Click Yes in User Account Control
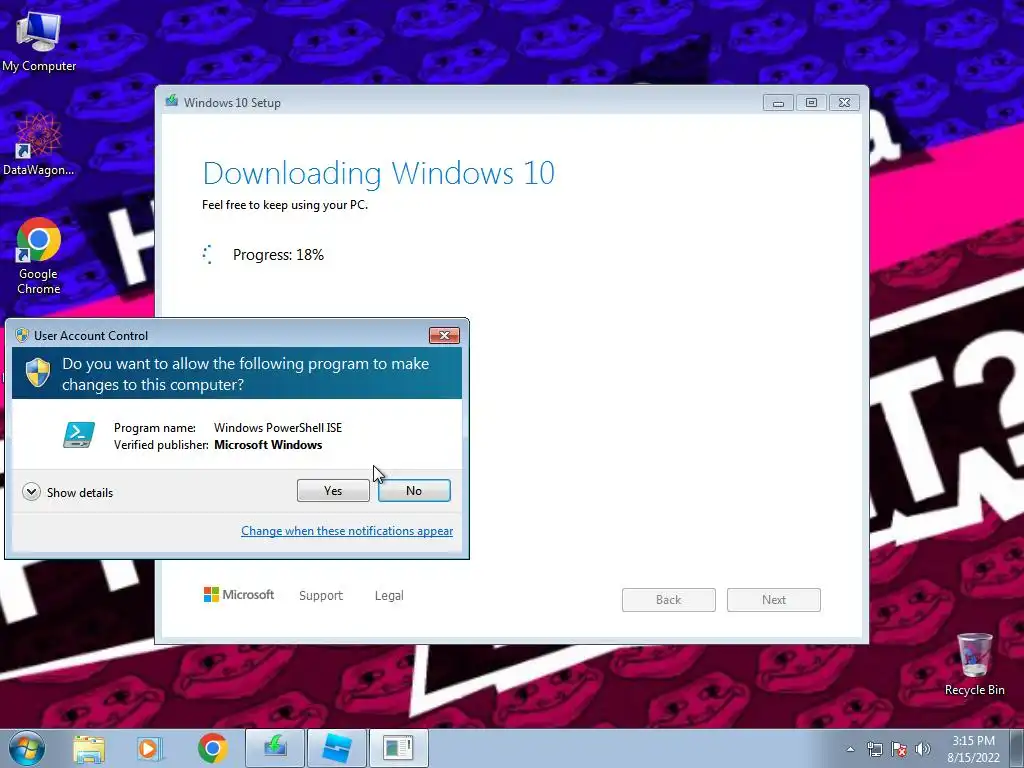1024x768 pixels. coord(333,490)
